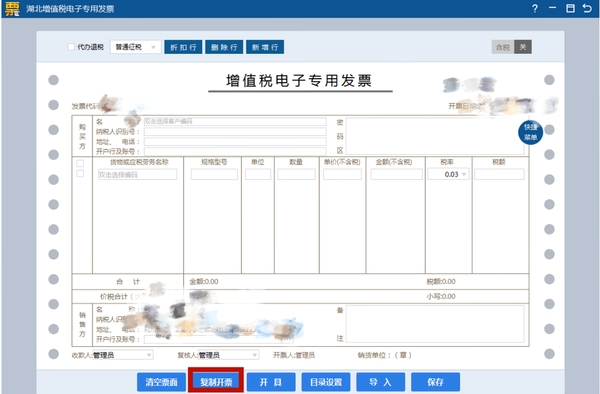Minimize the invoice window
Image resolution: width=600 pixels, height=394 pixels.
pyautogui.click(x=552, y=8)
